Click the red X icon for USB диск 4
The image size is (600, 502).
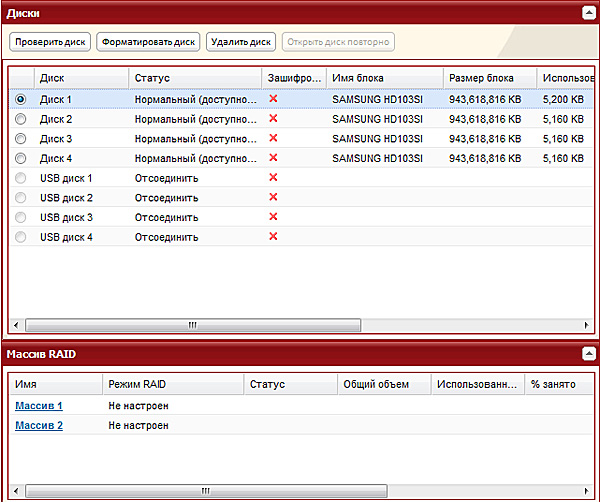(x=273, y=237)
